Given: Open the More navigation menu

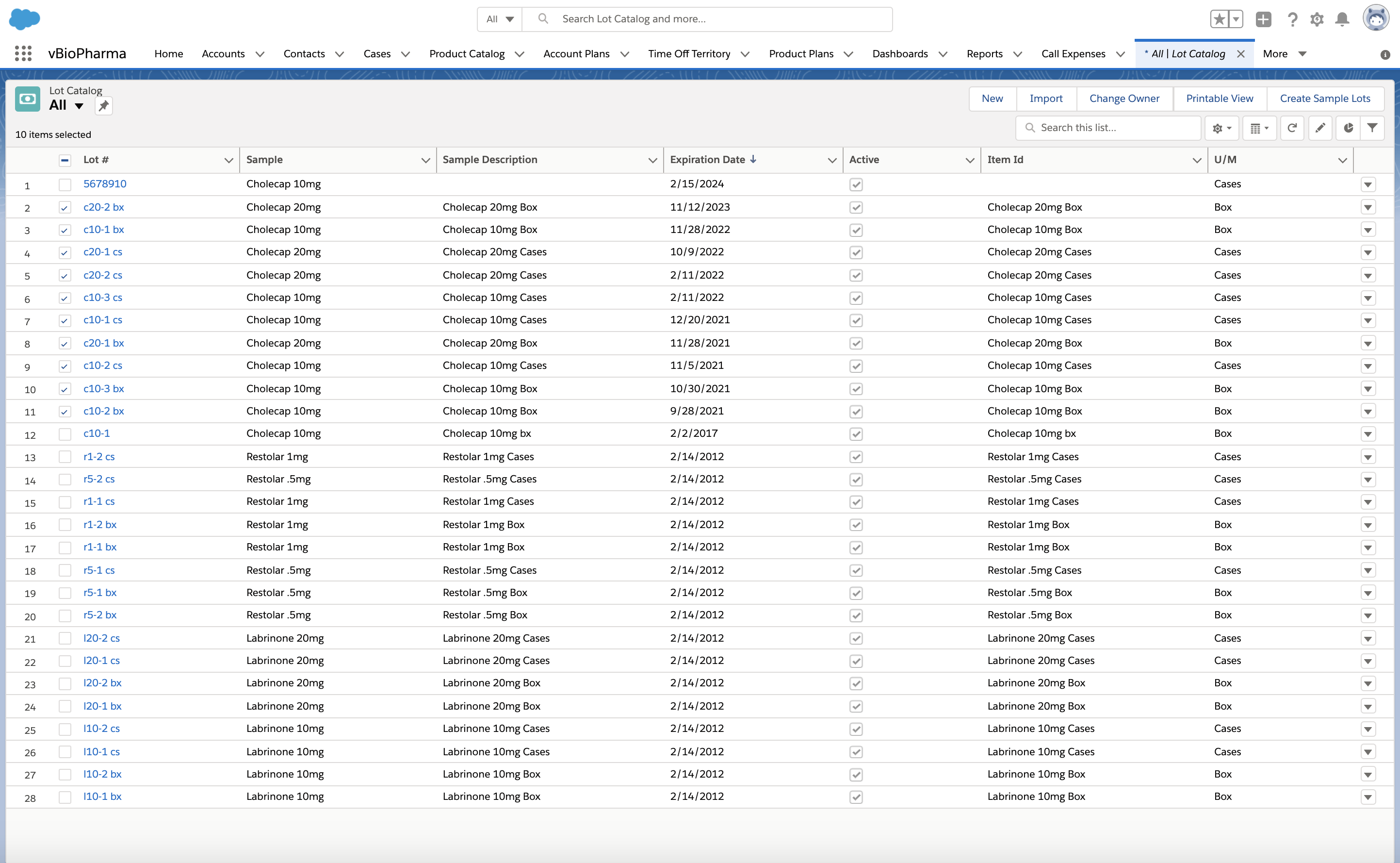Looking at the screenshot, I should (1284, 54).
